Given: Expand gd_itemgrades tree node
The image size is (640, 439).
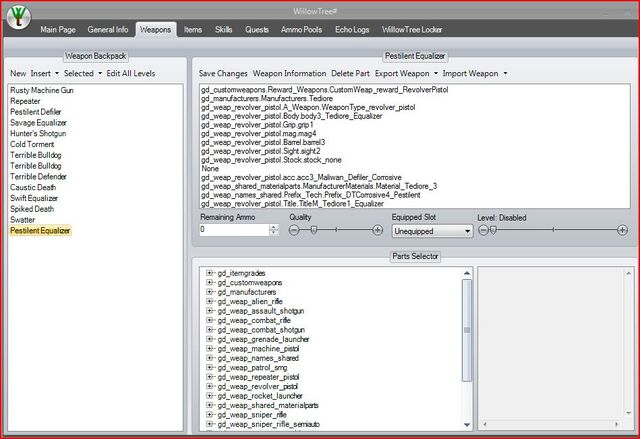Looking at the screenshot, I should click(x=209, y=273).
